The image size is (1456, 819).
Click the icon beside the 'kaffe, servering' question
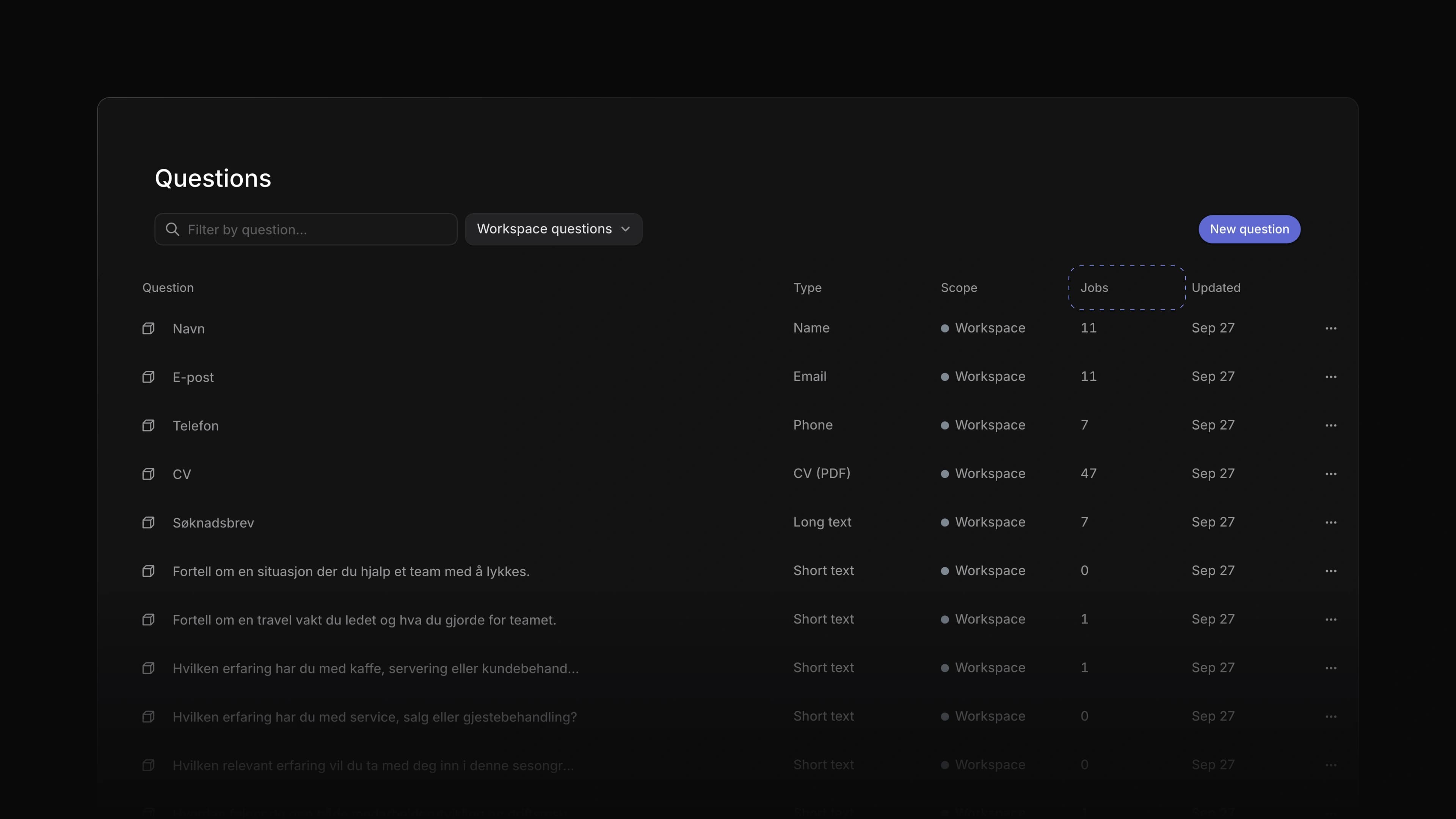click(x=148, y=668)
